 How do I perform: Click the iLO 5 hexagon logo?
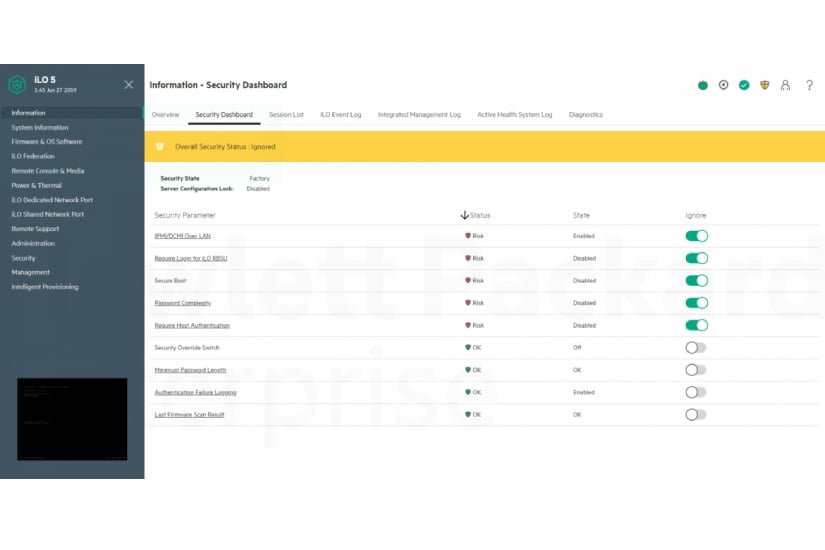17,85
